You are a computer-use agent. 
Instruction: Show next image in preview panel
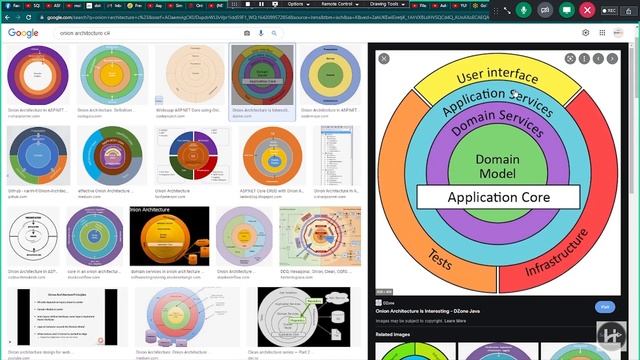pyautogui.click(x=612, y=59)
